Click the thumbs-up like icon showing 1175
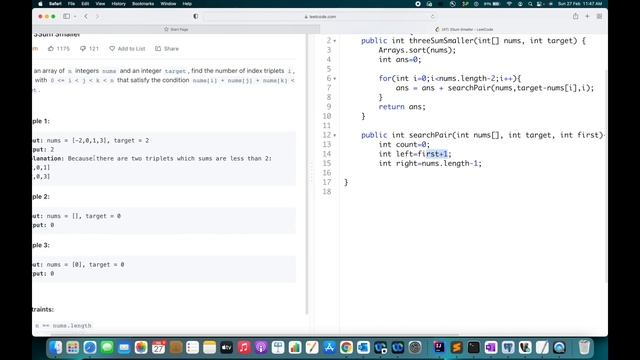 (51, 49)
